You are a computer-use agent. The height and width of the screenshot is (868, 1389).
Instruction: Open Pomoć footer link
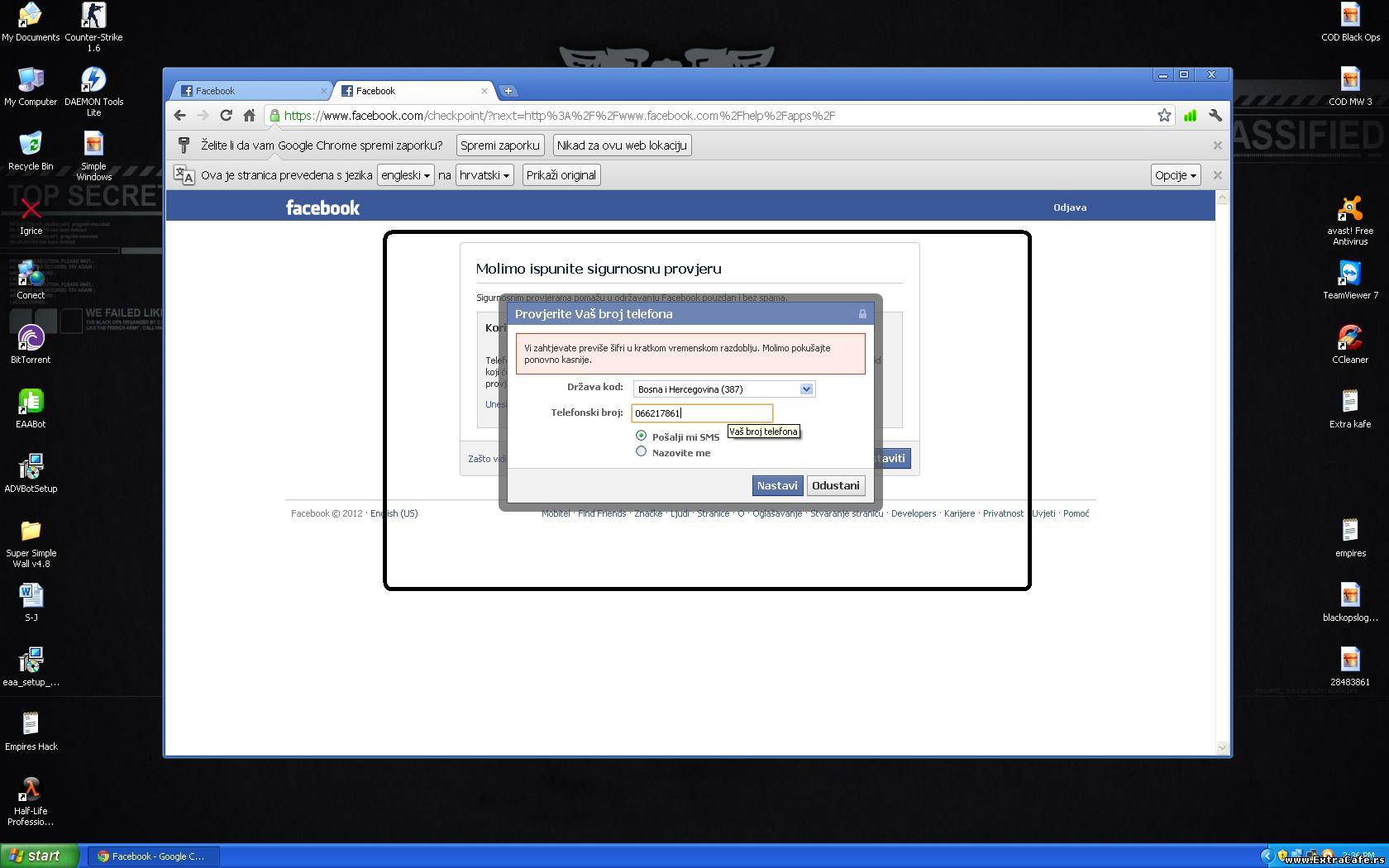tap(1076, 513)
